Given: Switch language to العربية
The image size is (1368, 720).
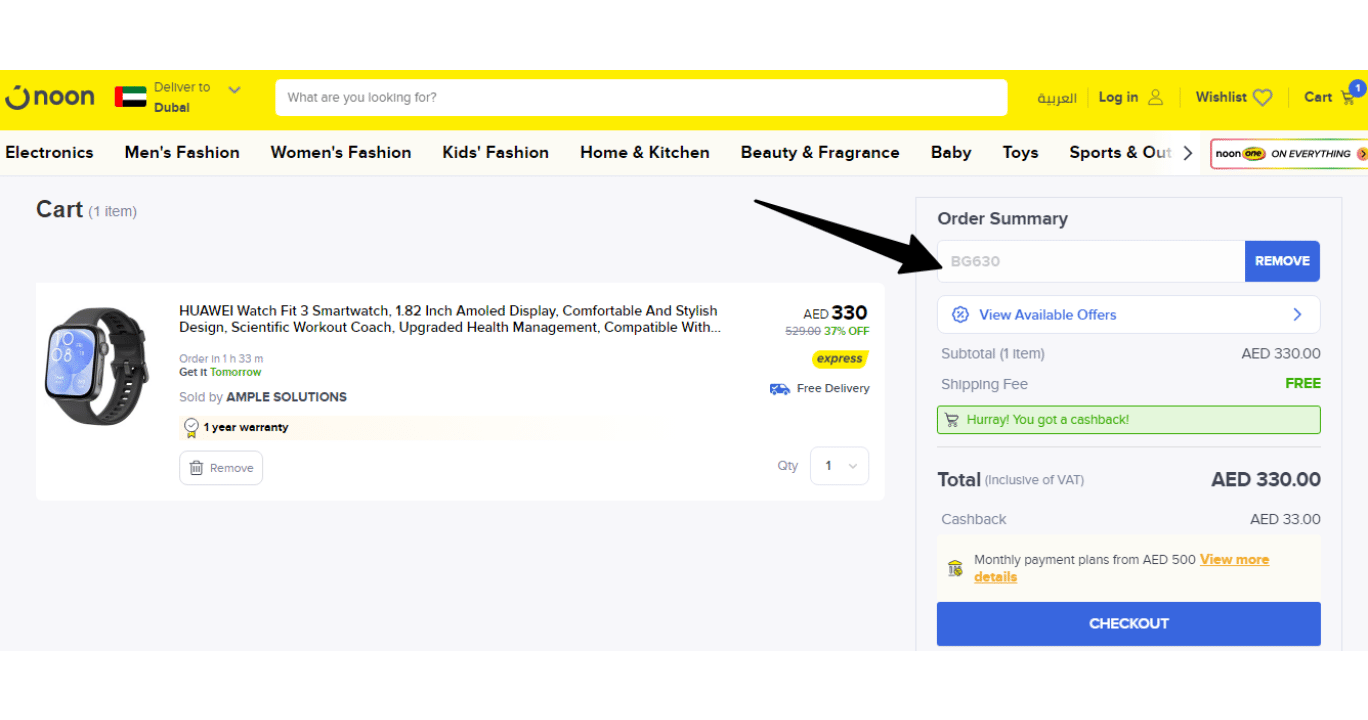Looking at the screenshot, I should tap(1057, 98).
